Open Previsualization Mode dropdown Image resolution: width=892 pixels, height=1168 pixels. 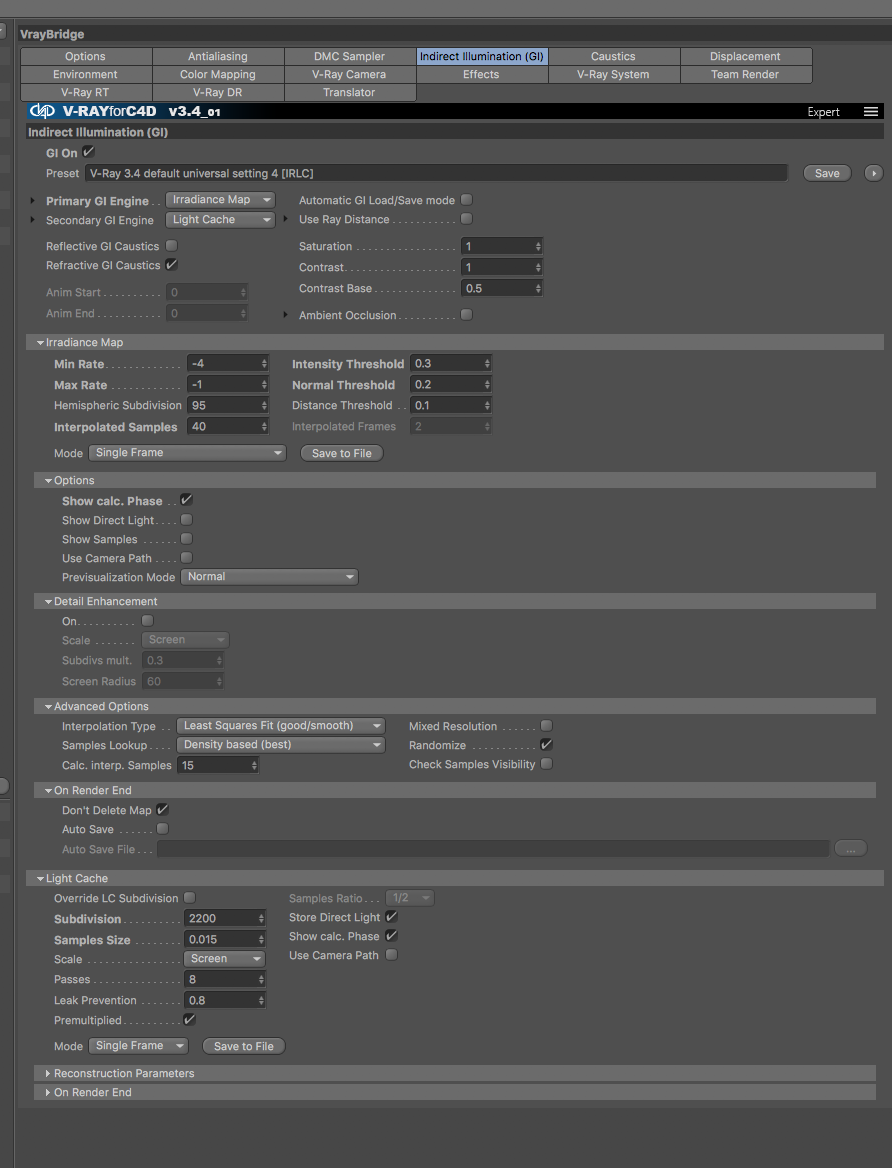[x=269, y=577]
